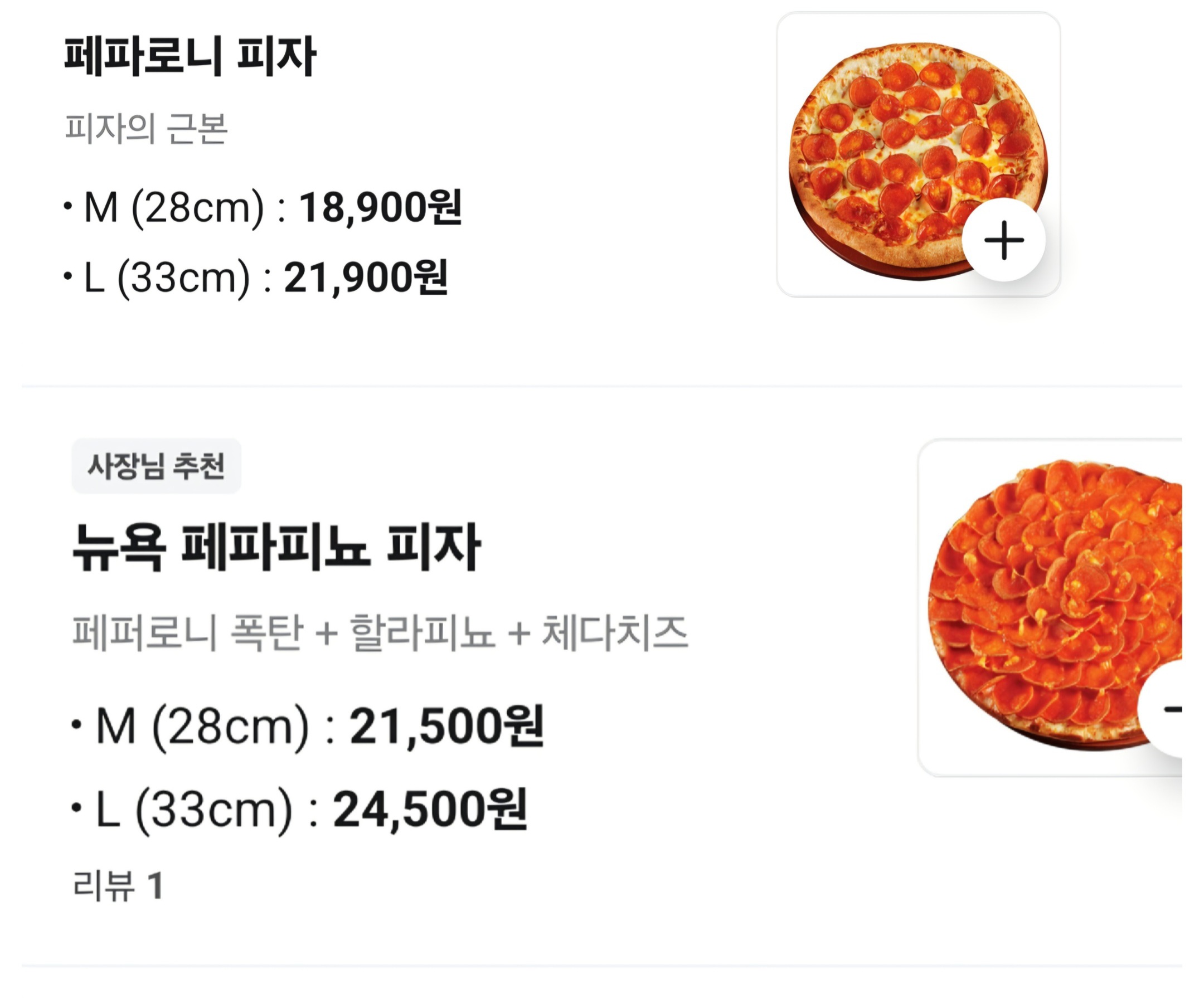Add 페파로니 피자 with the plus button
Viewport: 1204px width, 999px height.
(x=1003, y=240)
